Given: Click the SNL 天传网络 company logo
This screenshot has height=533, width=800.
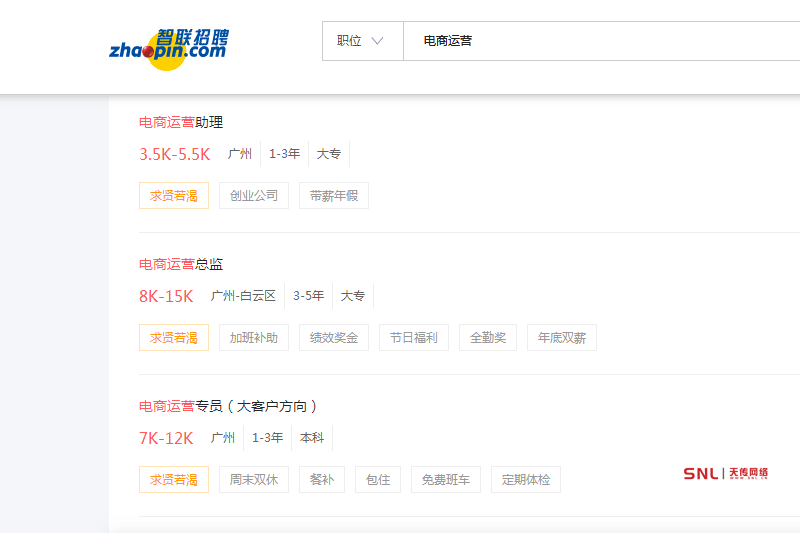Looking at the screenshot, I should click(725, 473).
